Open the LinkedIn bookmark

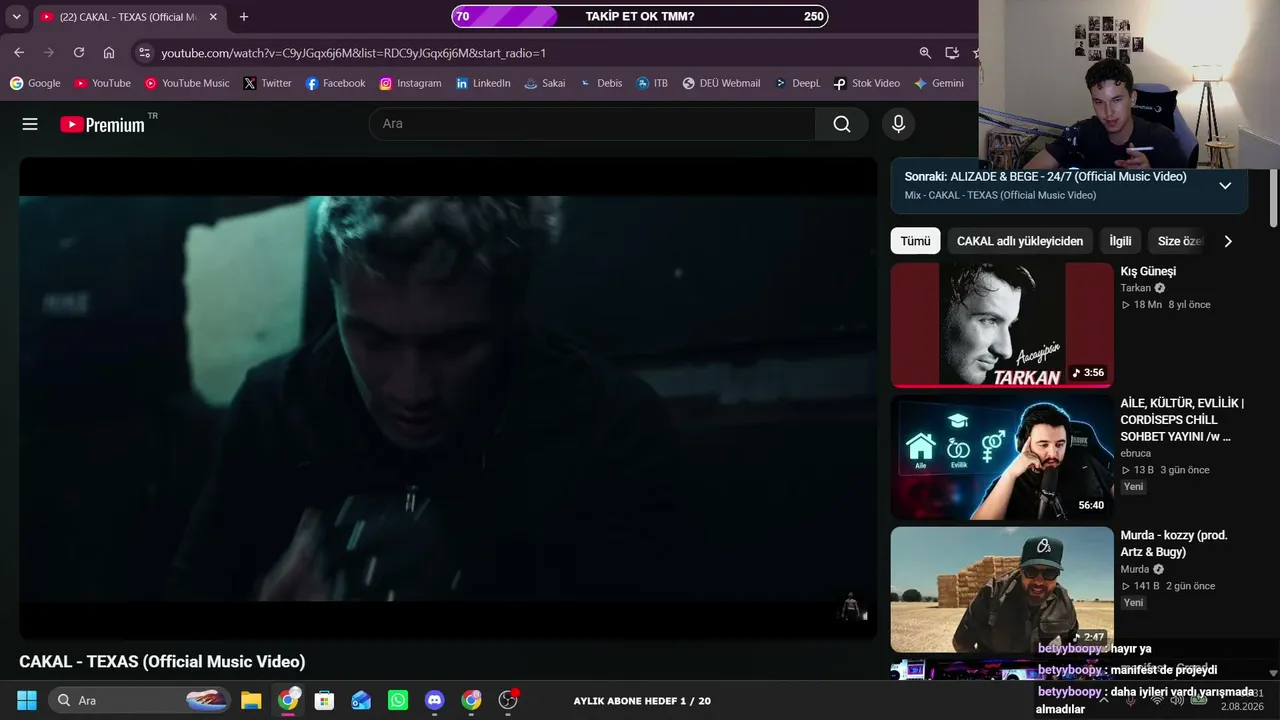tap(483, 83)
